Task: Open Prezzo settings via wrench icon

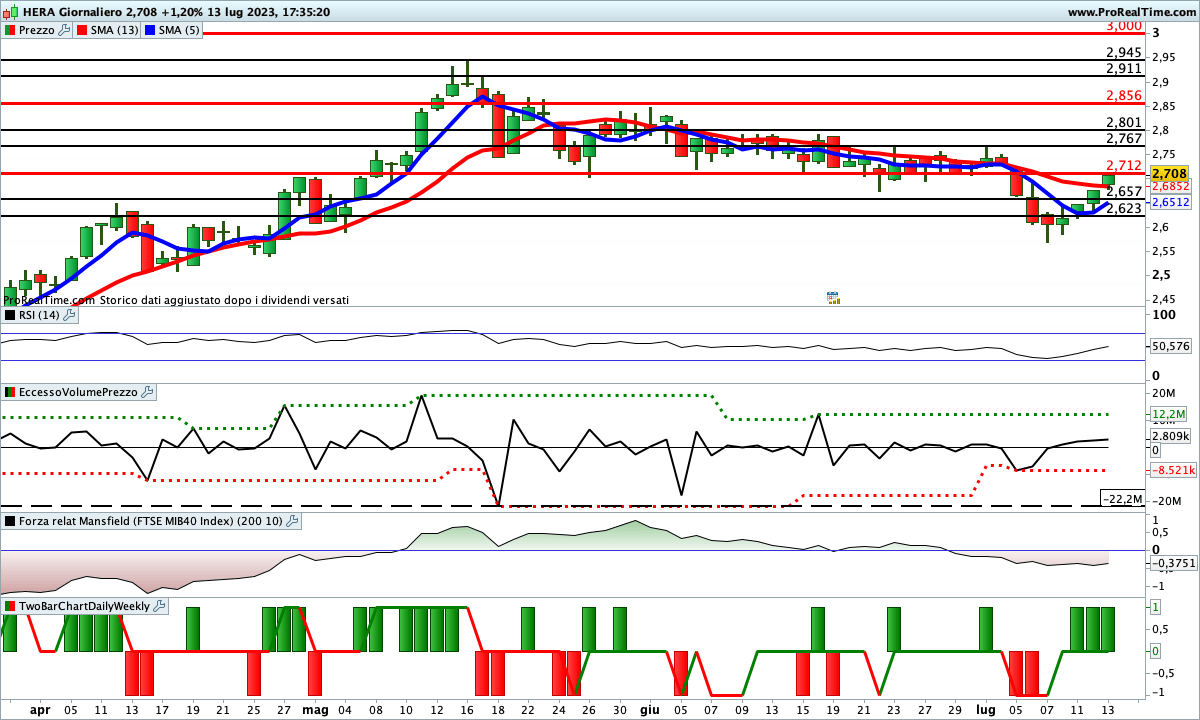Action: [65, 30]
